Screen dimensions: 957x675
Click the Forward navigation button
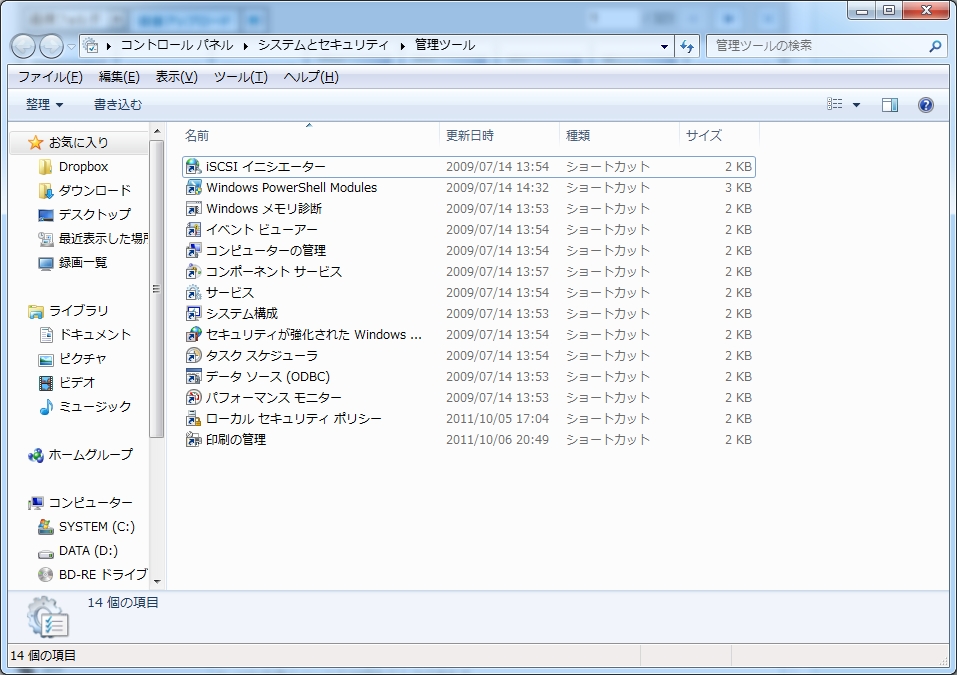point(51,46)
